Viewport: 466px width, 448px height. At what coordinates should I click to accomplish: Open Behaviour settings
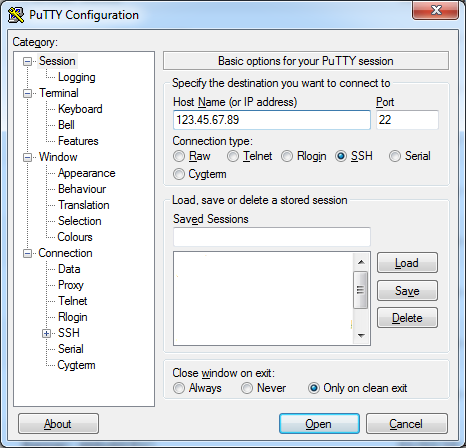pyautogui.click(x=82, y=189)
